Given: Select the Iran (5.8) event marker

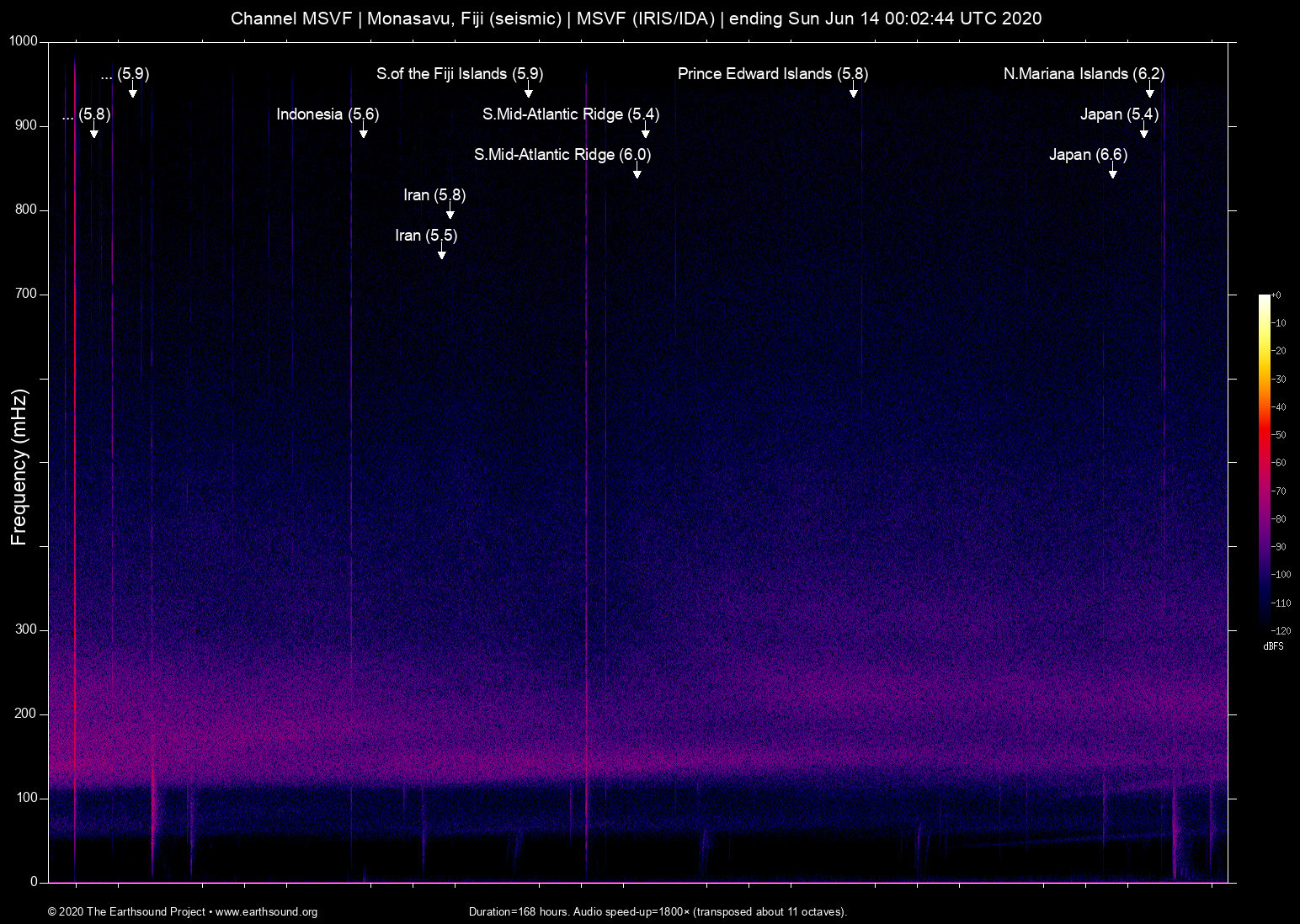Looking at the screenshot, I should coord(434,195).
